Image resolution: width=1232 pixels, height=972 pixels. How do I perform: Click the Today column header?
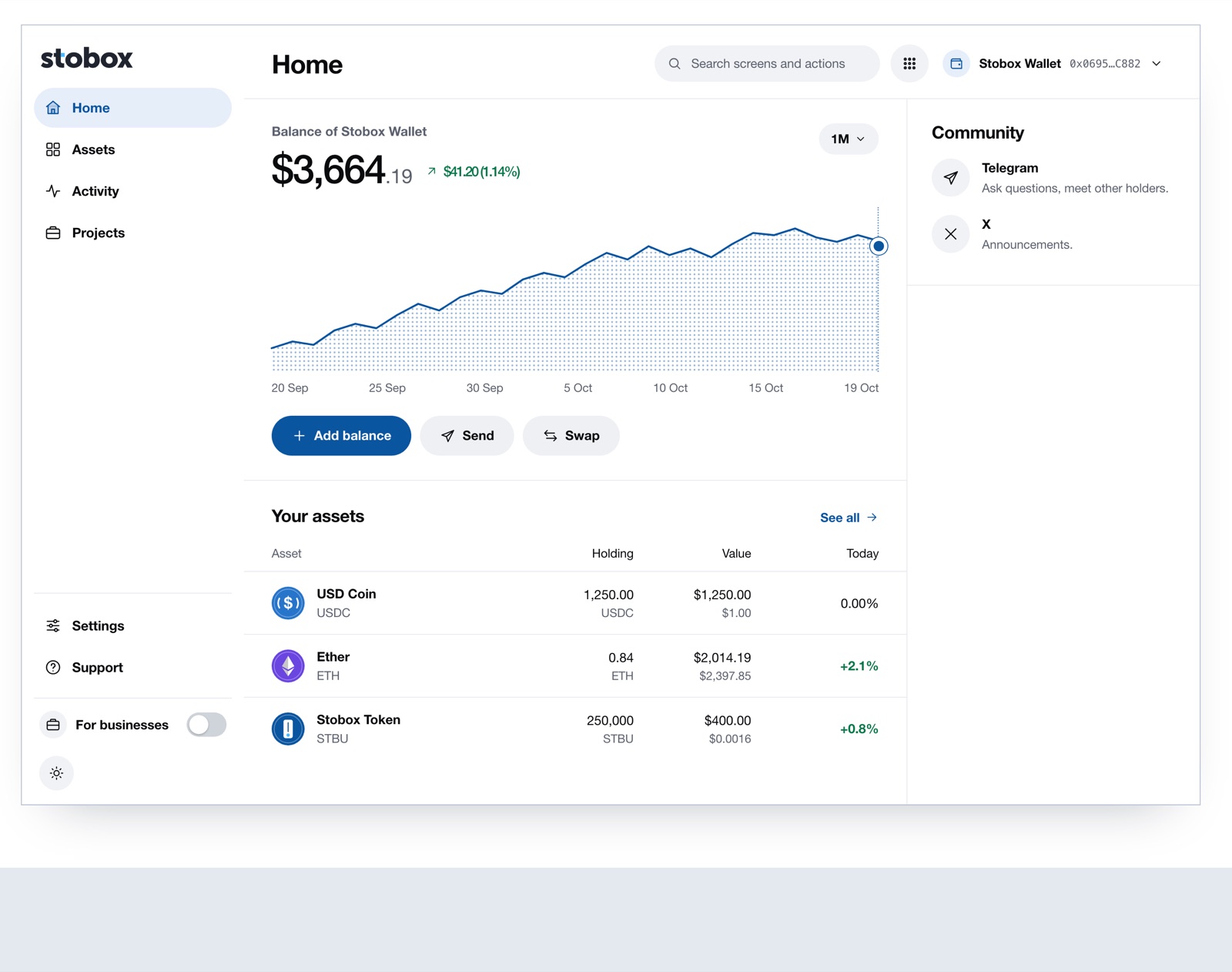862,554
